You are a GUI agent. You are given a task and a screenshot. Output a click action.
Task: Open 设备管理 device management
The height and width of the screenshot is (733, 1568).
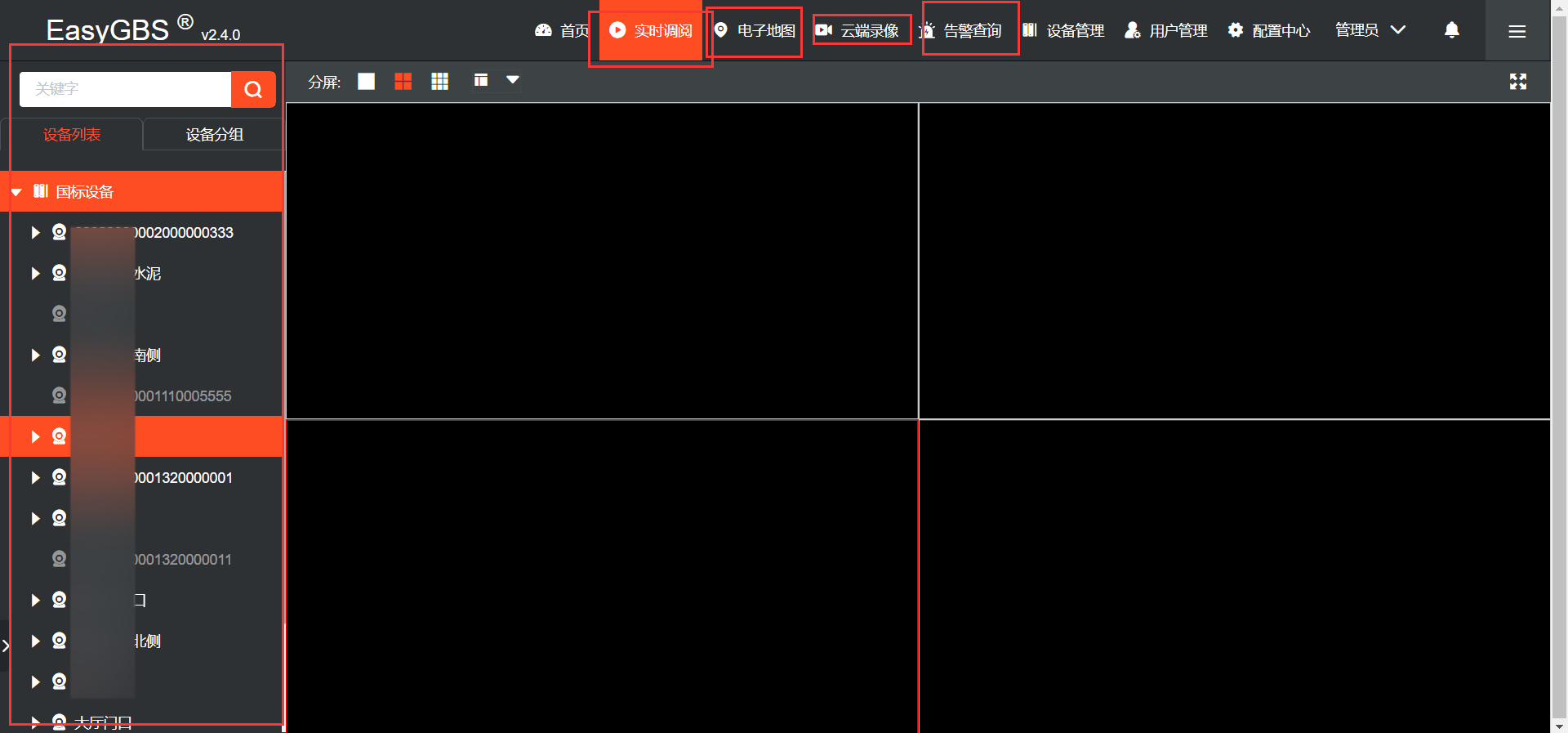(x=1063, y=30)
